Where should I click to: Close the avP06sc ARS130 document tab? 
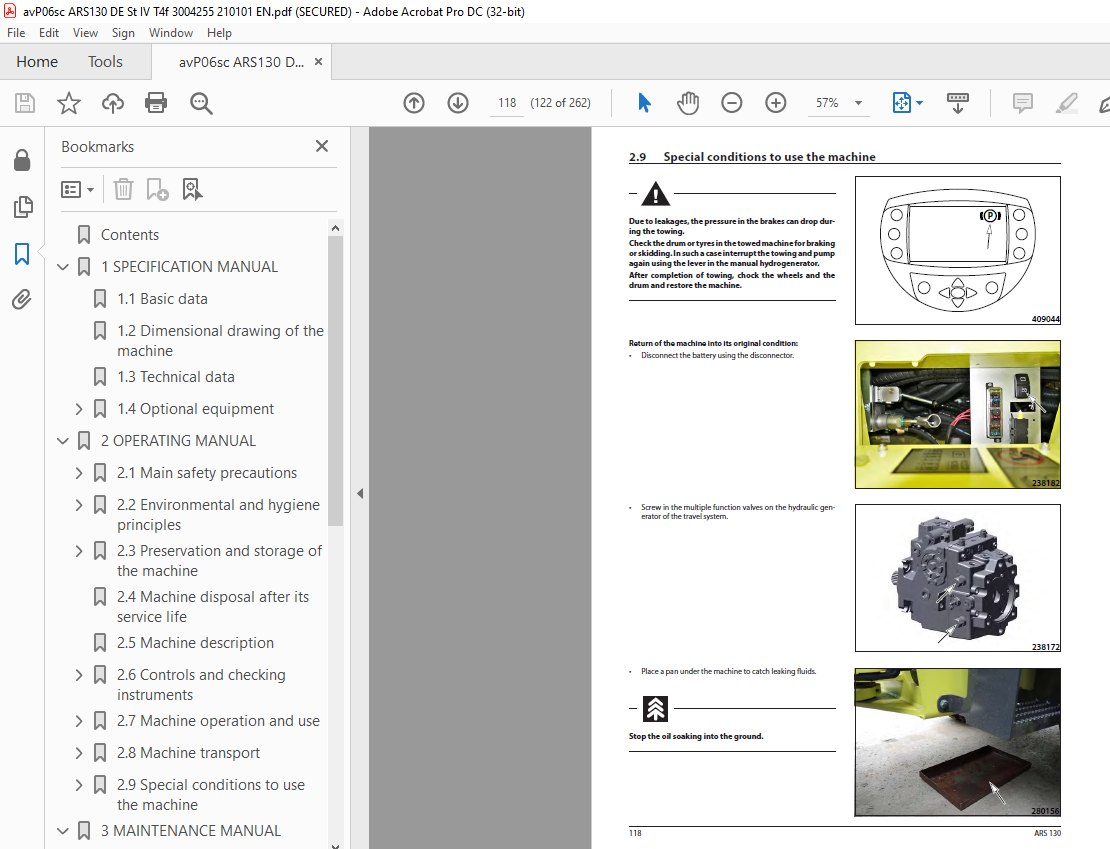319,62
